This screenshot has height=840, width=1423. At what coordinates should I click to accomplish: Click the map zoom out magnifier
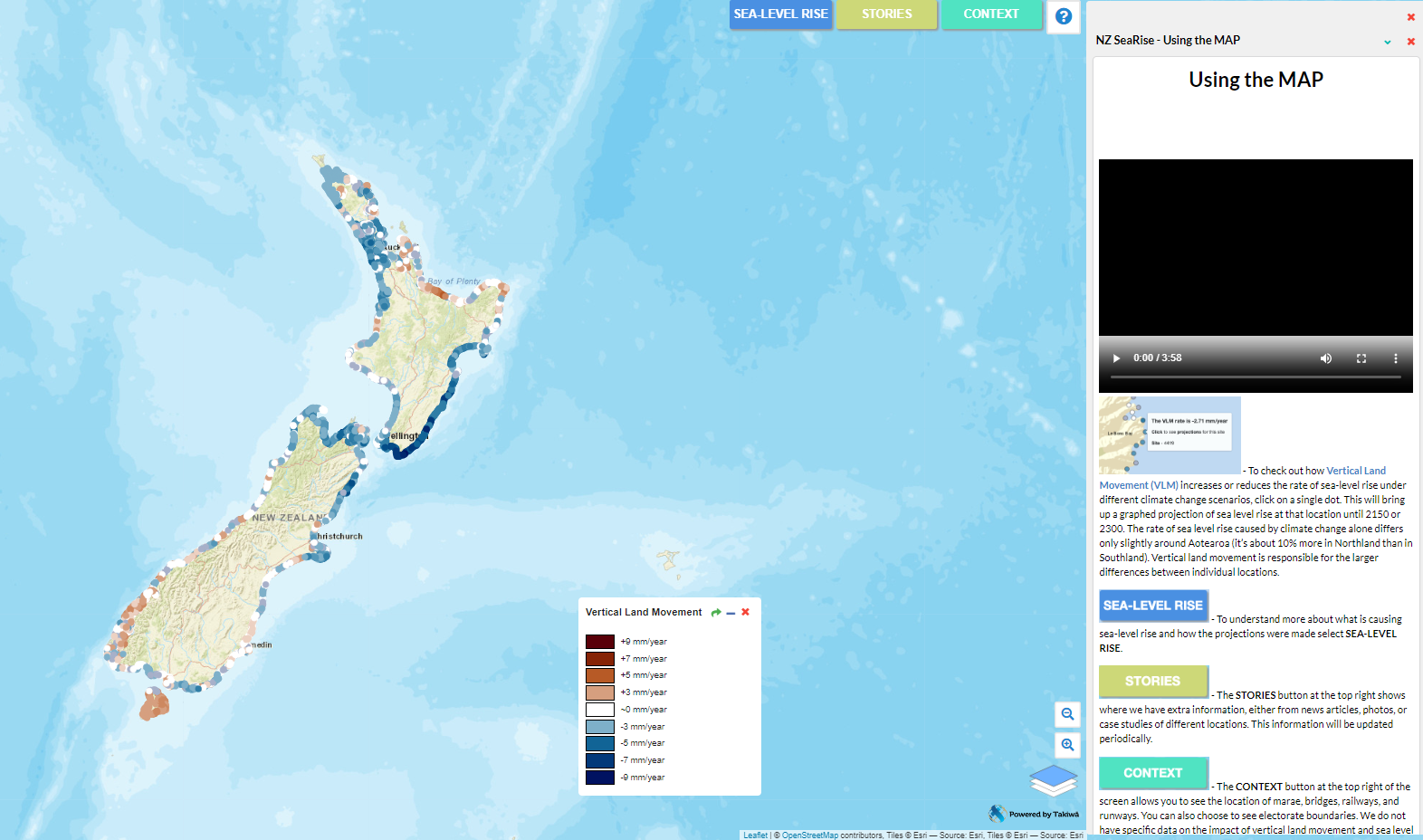[x=1068, y=714]
